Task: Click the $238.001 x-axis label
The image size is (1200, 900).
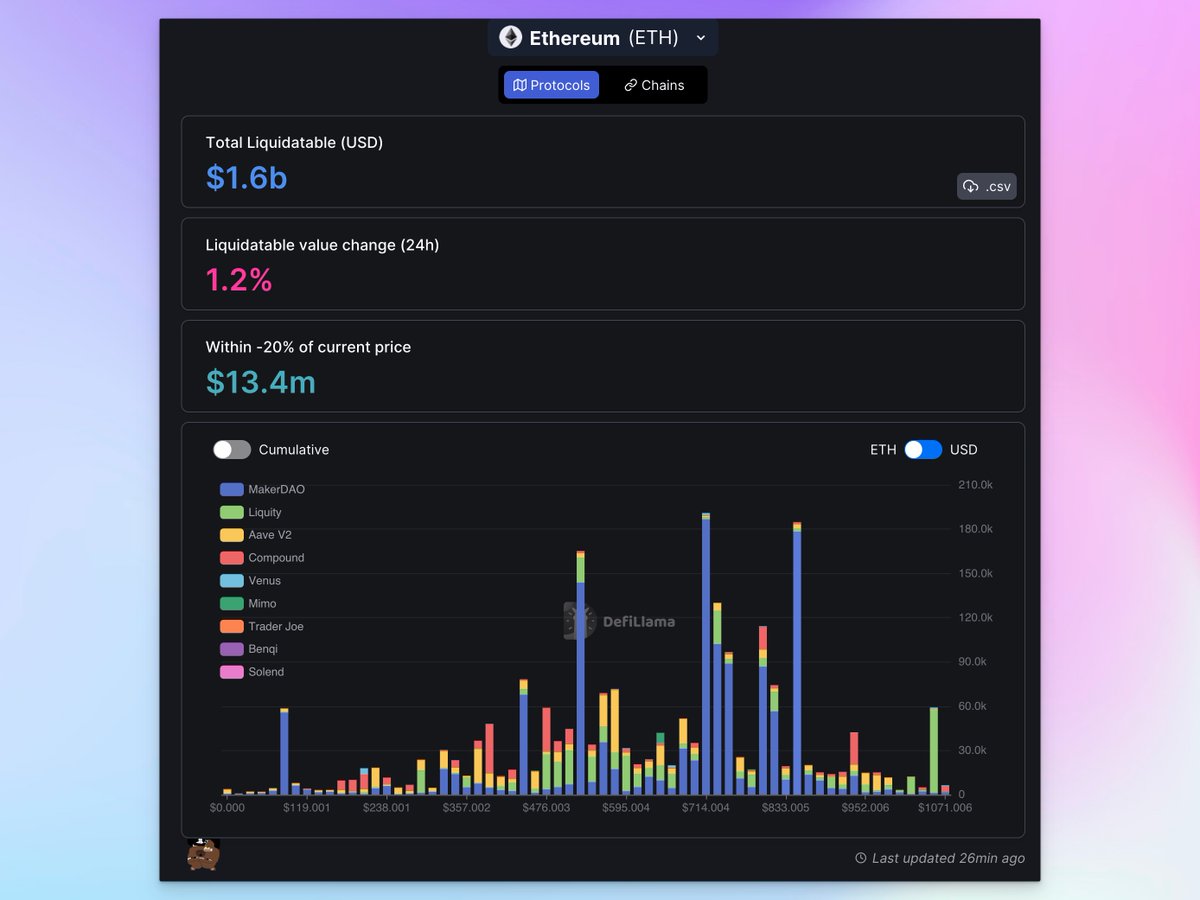Action: coord(386,808)
